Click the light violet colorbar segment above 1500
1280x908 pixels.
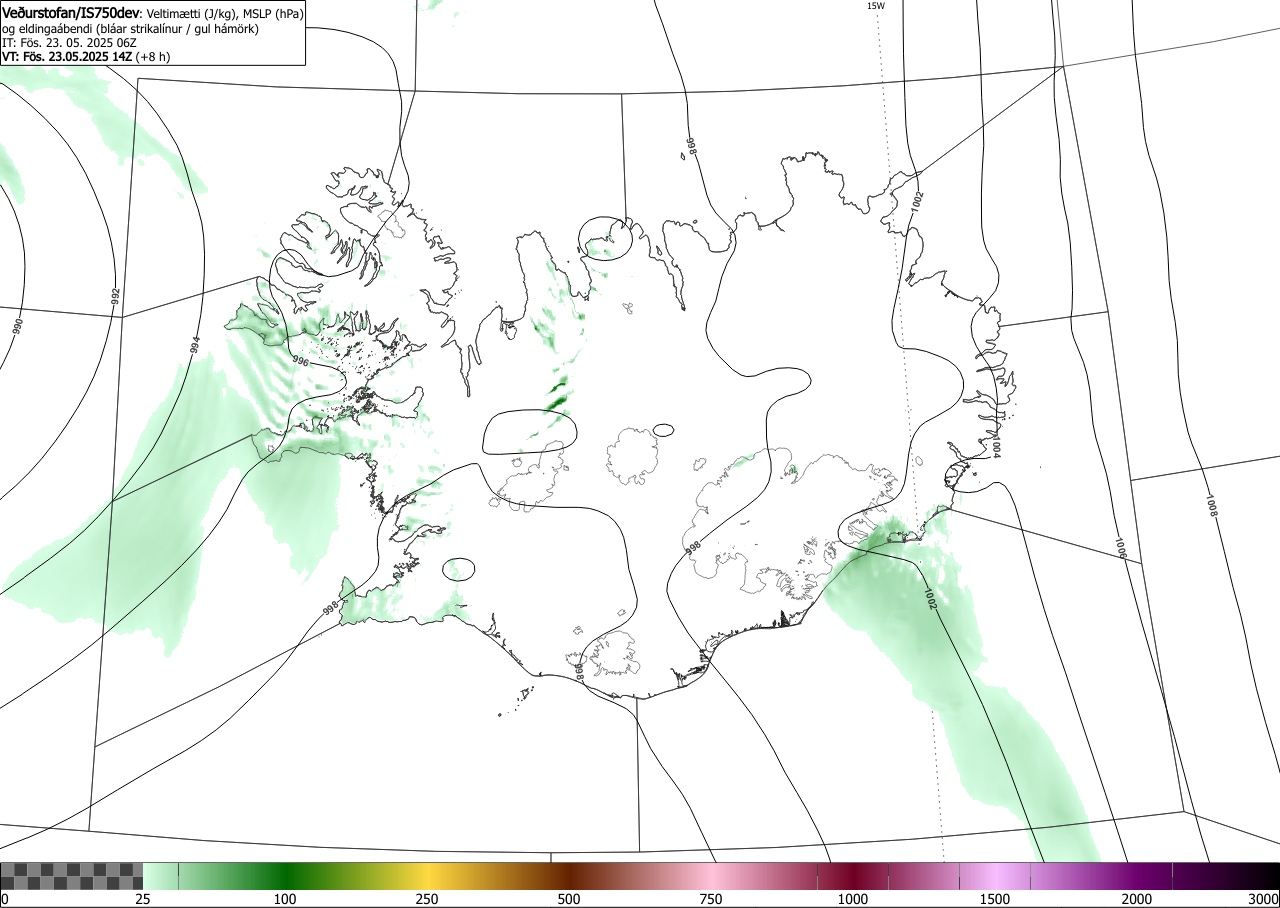pos(995,876)
